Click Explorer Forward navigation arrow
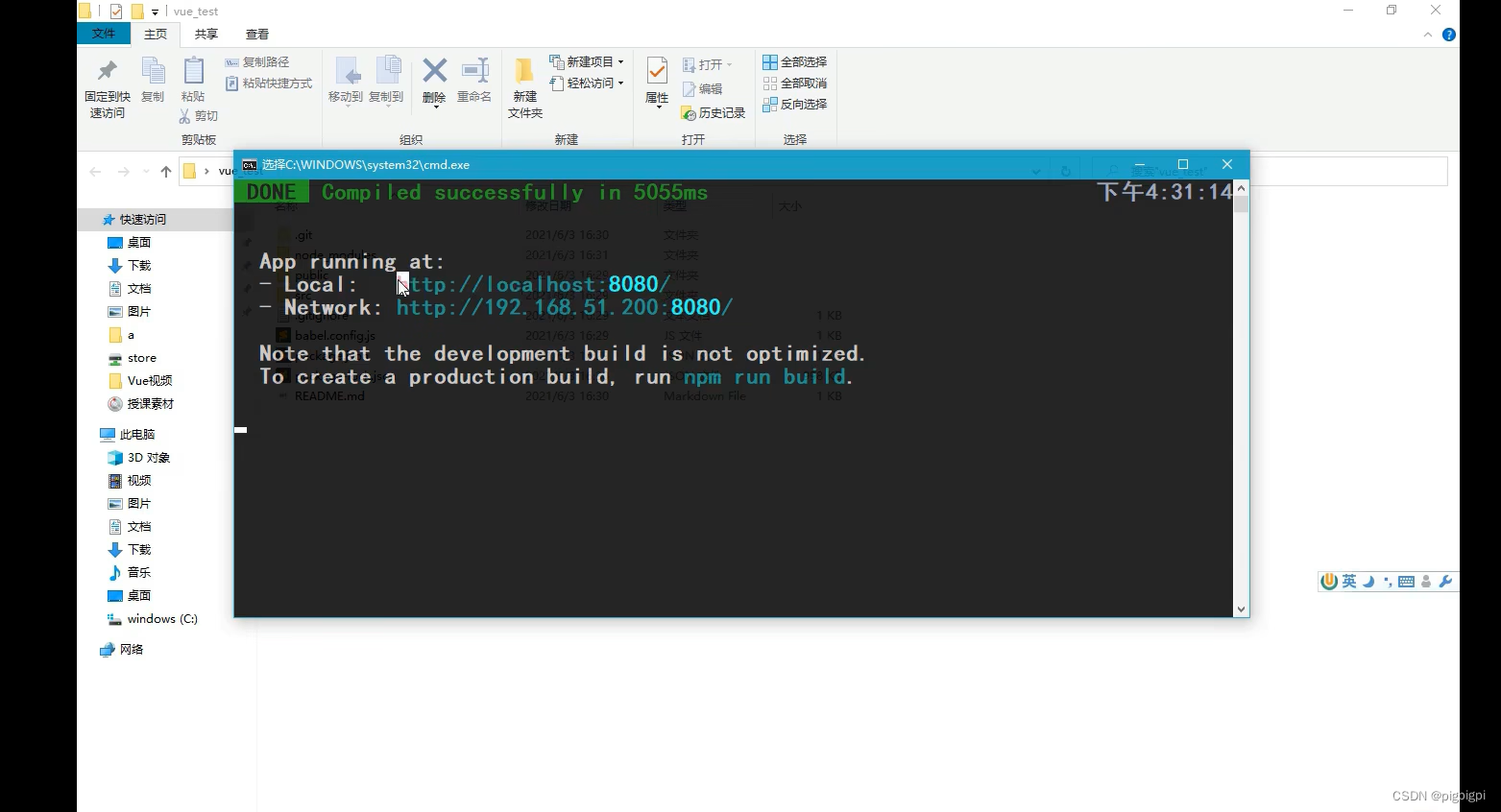1501x812 pixels. click(x=123, y=172)
